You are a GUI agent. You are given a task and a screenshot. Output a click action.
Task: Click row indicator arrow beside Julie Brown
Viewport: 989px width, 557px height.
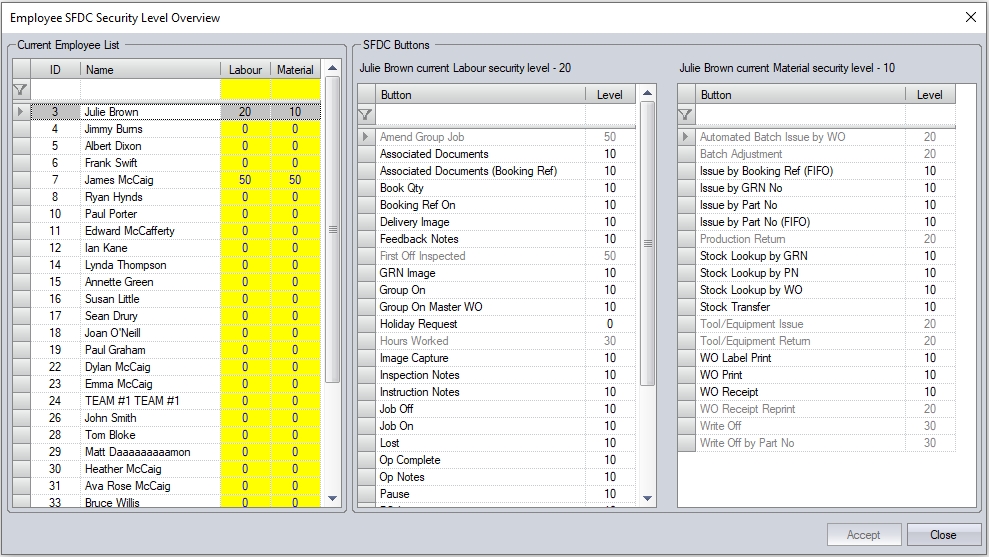20,112
